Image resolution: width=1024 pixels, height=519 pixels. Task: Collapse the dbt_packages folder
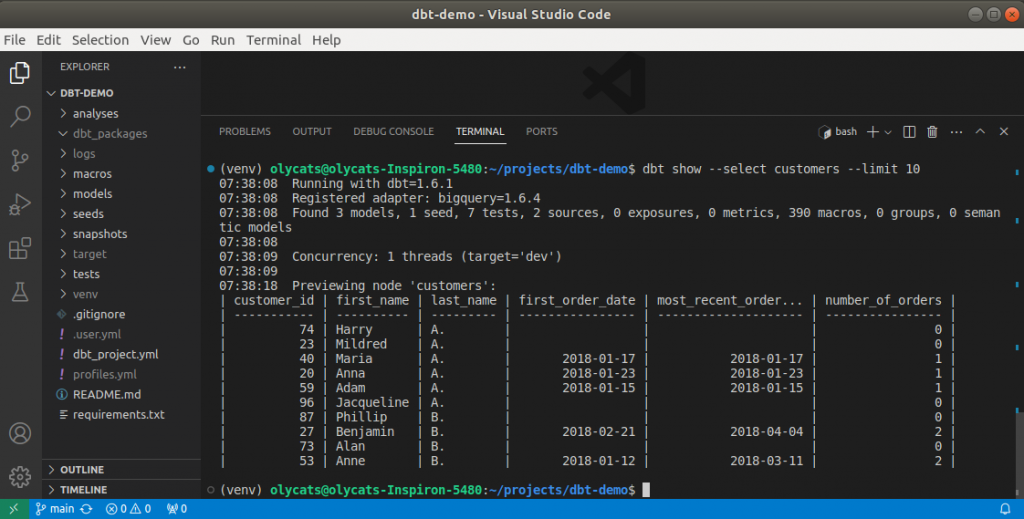121,134
